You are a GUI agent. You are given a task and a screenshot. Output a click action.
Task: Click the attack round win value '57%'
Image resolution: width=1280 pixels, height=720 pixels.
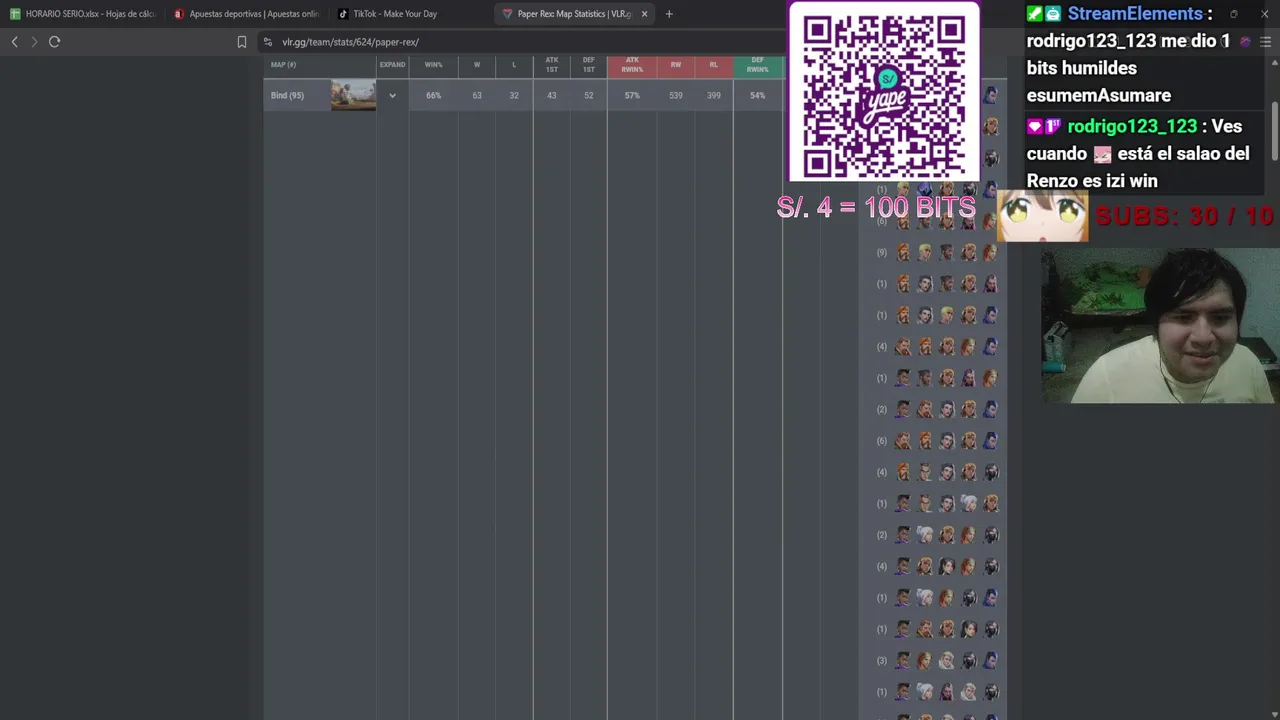632,96
